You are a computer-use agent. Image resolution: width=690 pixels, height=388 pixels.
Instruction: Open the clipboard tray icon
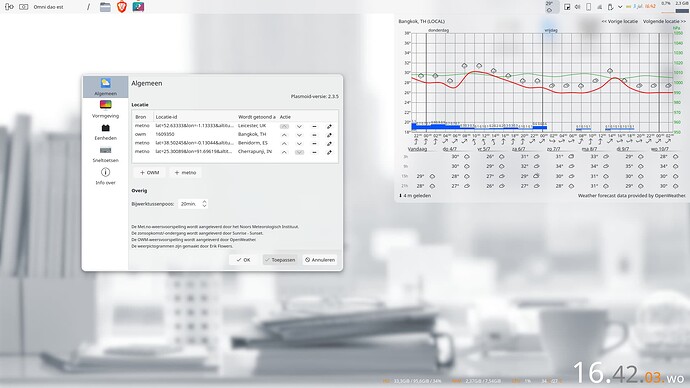[610, 7]
